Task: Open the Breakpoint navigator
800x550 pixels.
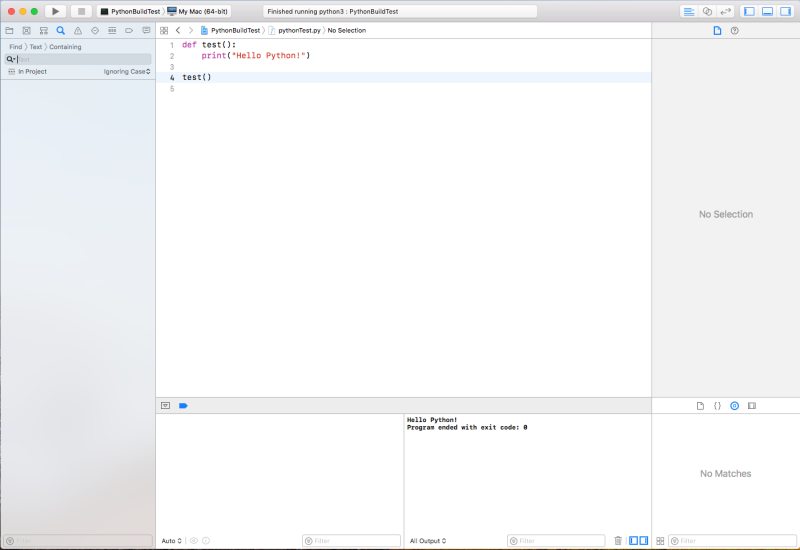Action: (129, 31)
